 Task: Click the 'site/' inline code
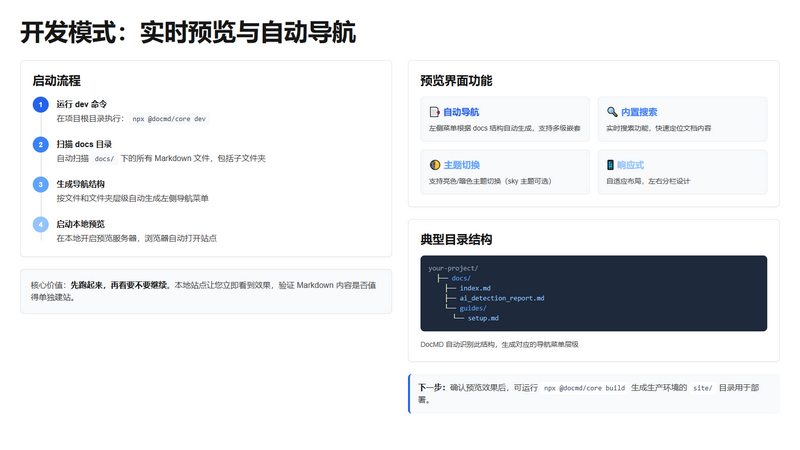point(703,388)
